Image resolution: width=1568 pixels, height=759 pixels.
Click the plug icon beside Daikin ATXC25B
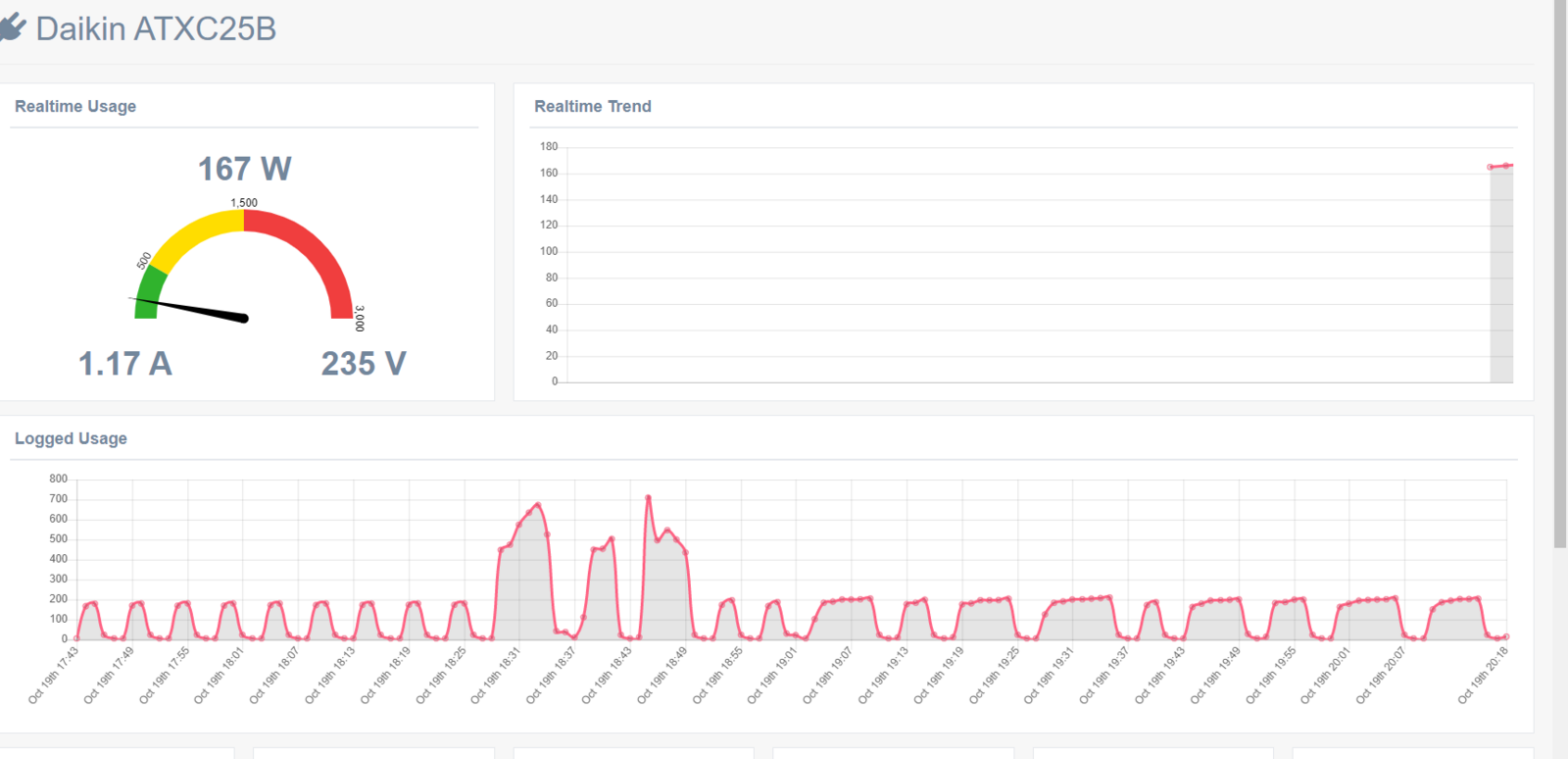point(12,27)
